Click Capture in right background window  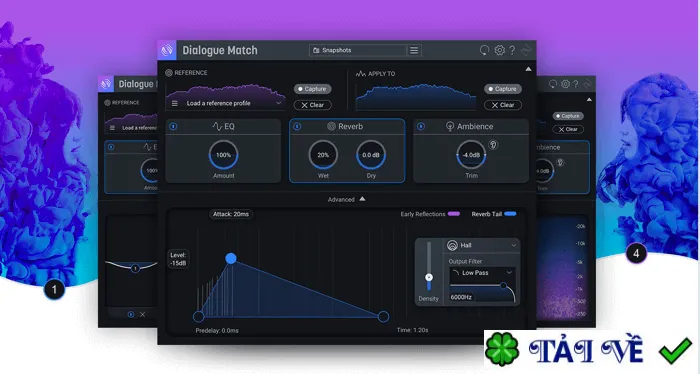pyautogui.click(x=568, y=116)
